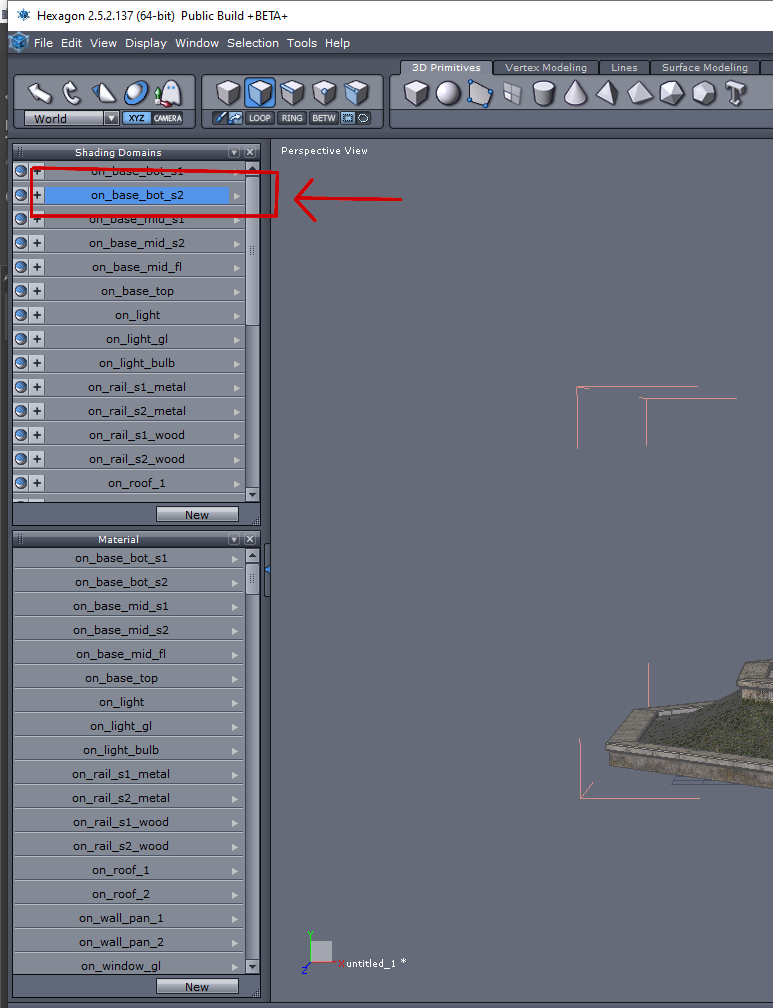This screenshot has height=1008, width=773.
Task: Switch to the Surface Modeling tab
Action: (705, 68)
